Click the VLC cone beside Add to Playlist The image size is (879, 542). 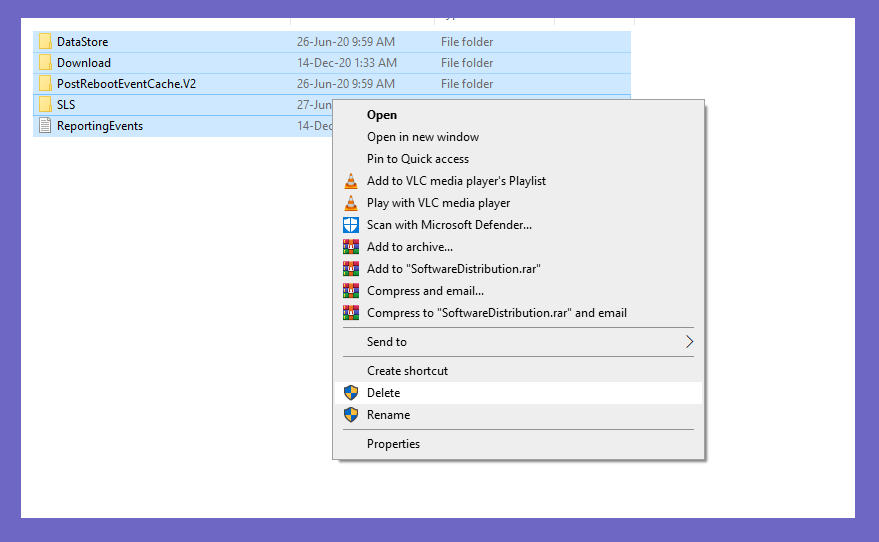pyautogui.click(x=351, y=180)
